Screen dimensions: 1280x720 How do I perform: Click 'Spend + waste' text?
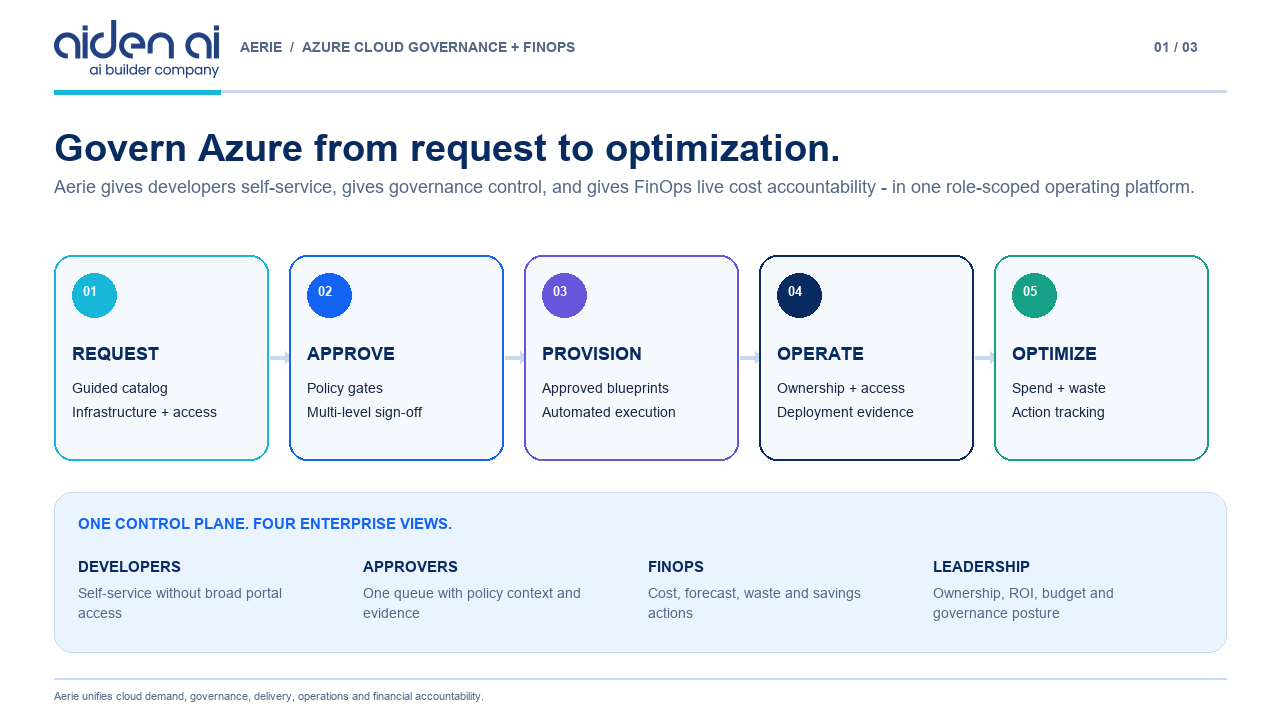(1059, 388)
